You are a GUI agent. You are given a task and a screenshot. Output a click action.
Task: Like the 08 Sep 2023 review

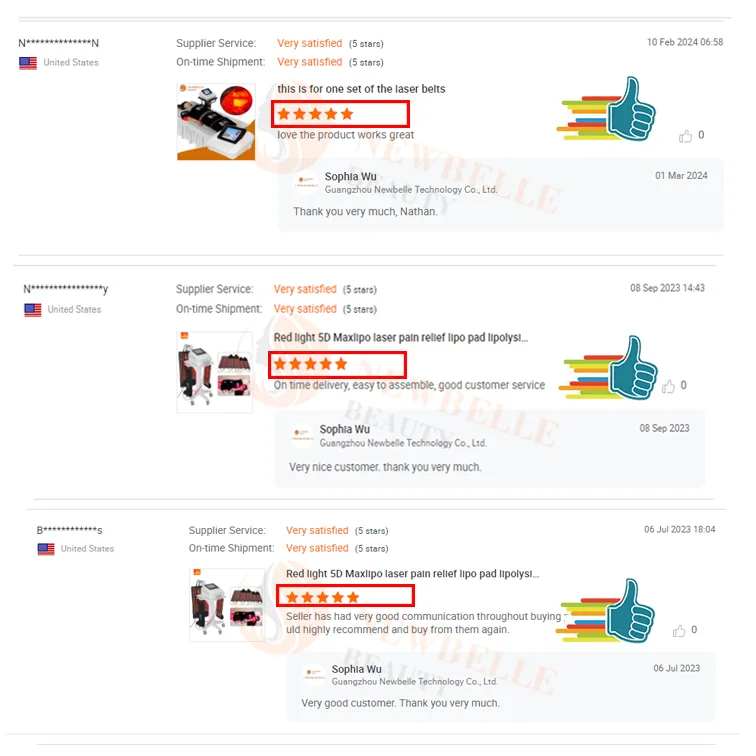668,386
